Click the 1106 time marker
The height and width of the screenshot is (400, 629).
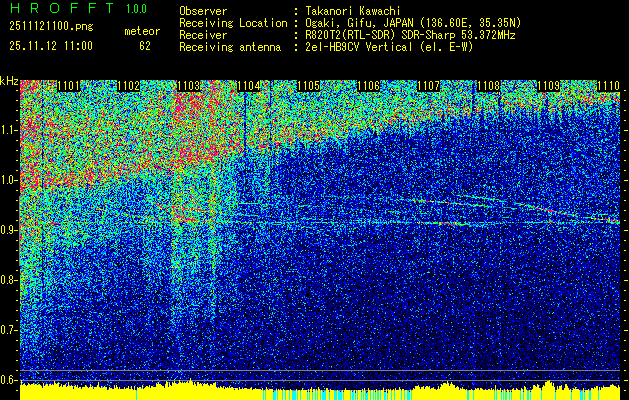coord(369,86)
